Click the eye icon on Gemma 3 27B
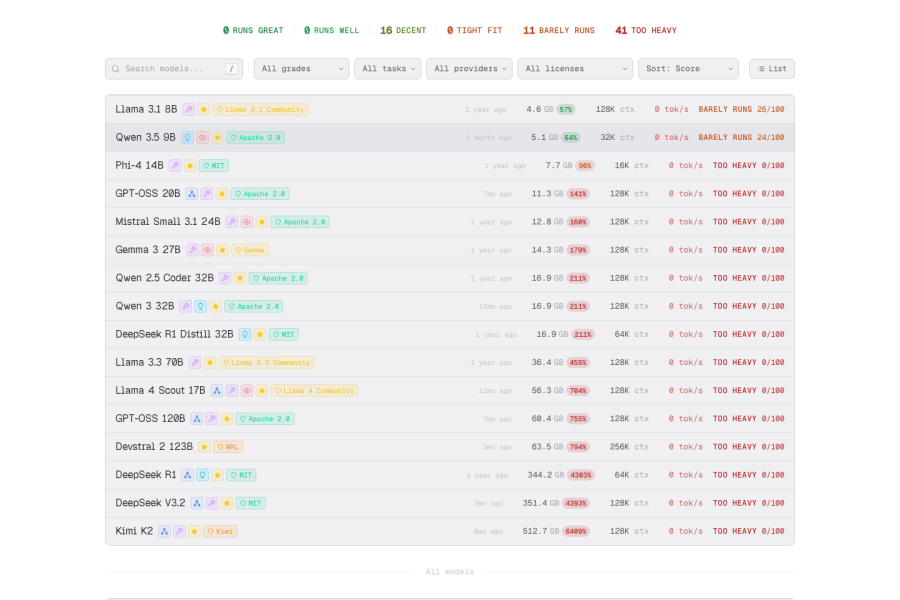Image resolution: width=900 pixels, height=600 pixels. coord(208,249)
